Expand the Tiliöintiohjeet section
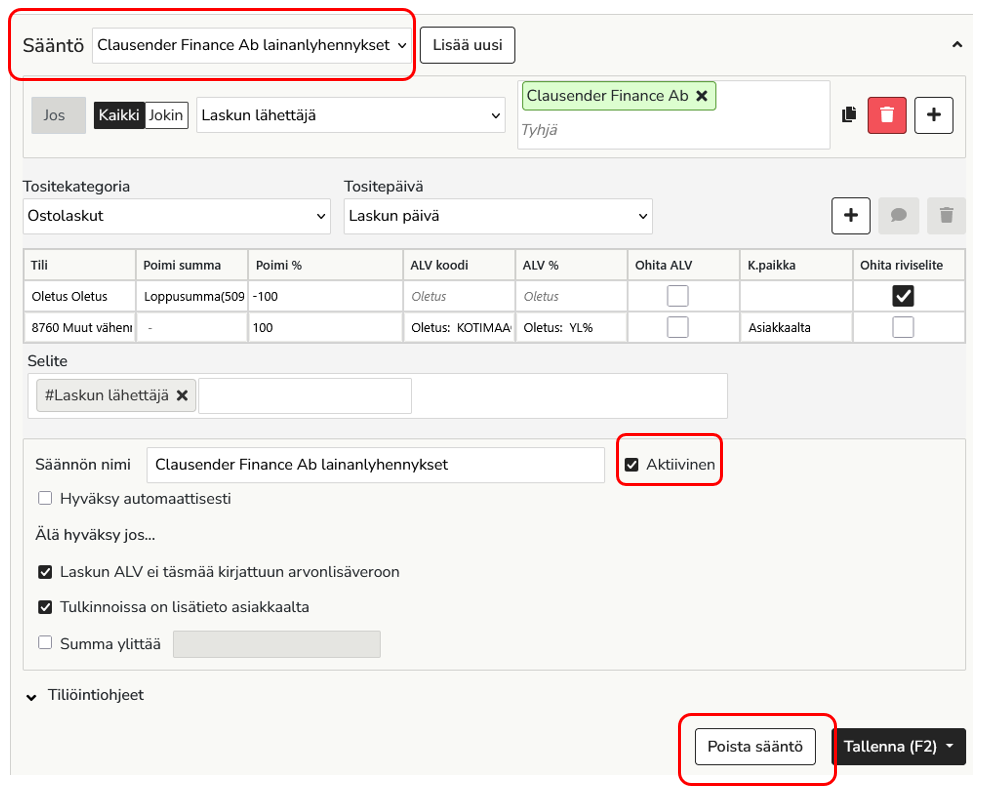The height and width of the screenshot is (793, 984). [31, 697]
